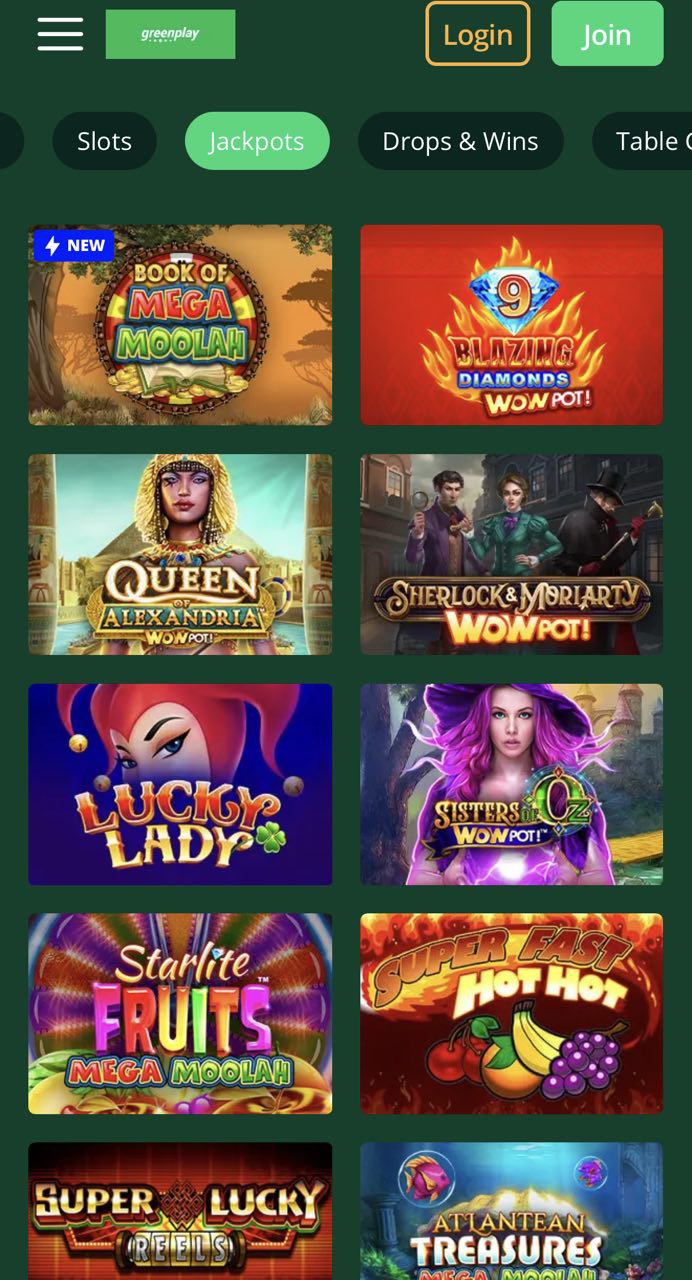Image resolution: width=692 pixels, height=1280 pixels.
Task: Click the Login button
Action: (478, 34)
